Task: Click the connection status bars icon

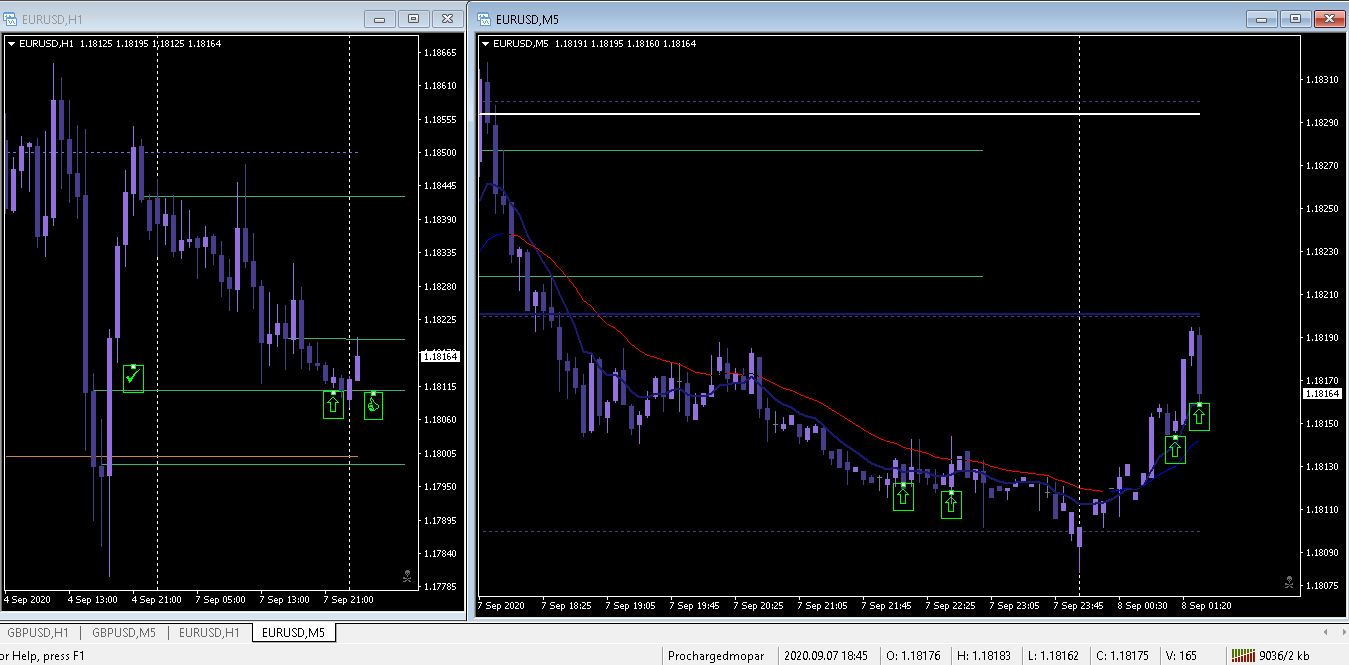Action: pyautogui.click(x=1244, y=656)
